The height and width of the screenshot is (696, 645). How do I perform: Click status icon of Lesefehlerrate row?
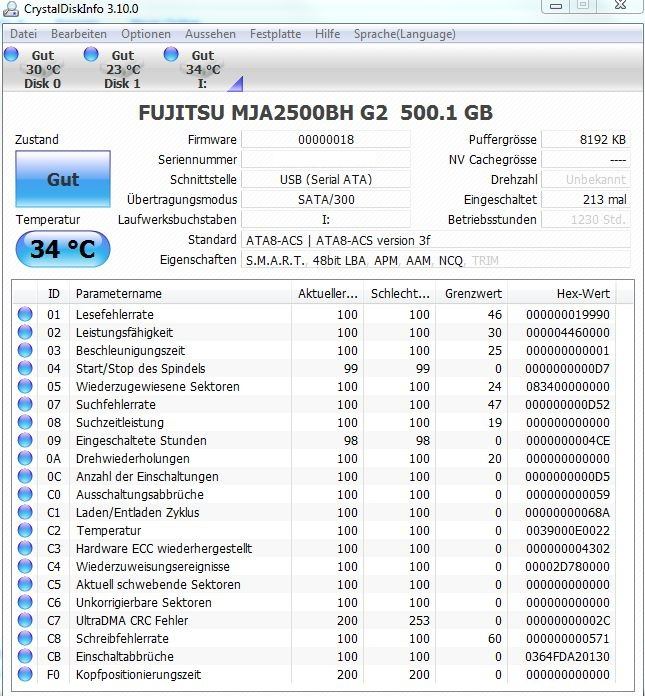25,314
